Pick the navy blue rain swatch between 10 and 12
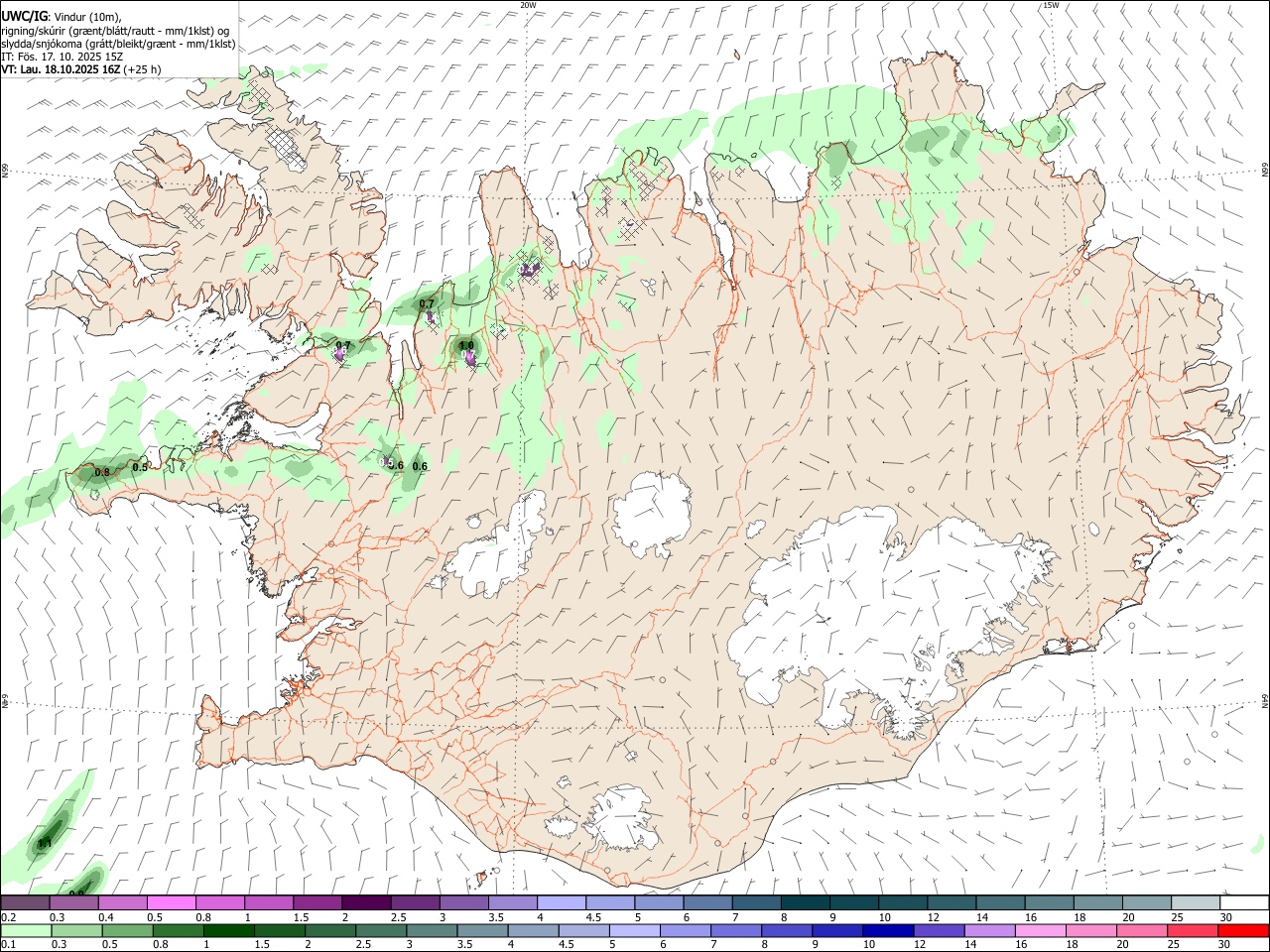 tap(888, 931)
